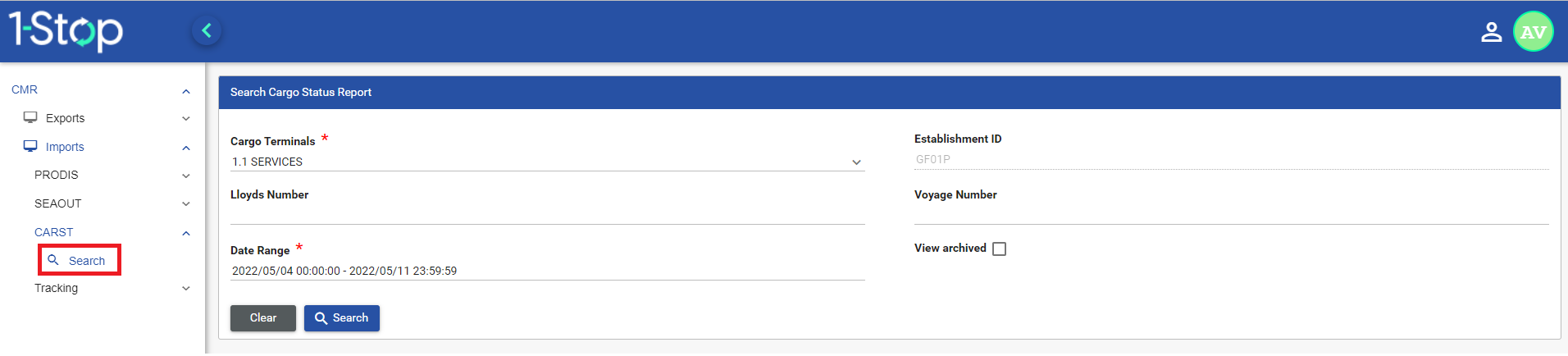This screenshot has height=356, width=1568.
Task: Click the Lloyds Number input field
Action: pos(547,214)
